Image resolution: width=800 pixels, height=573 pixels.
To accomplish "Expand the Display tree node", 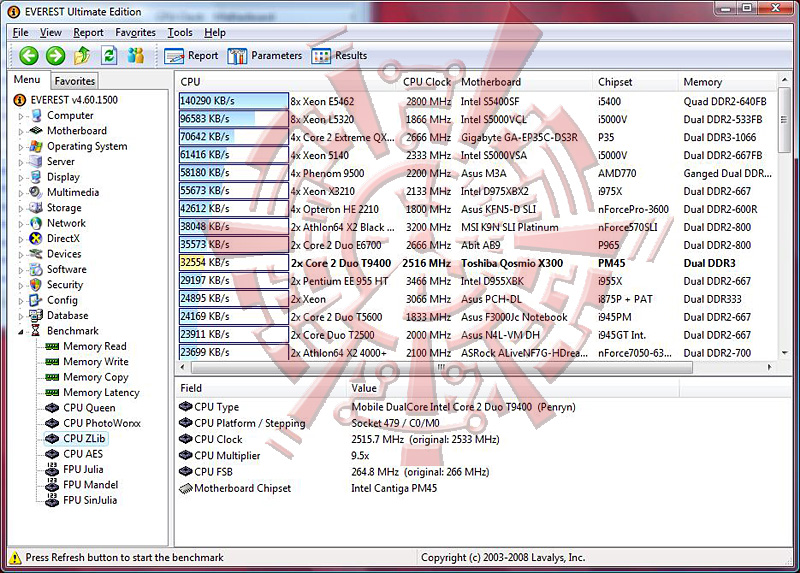I will tap(20, 178).
